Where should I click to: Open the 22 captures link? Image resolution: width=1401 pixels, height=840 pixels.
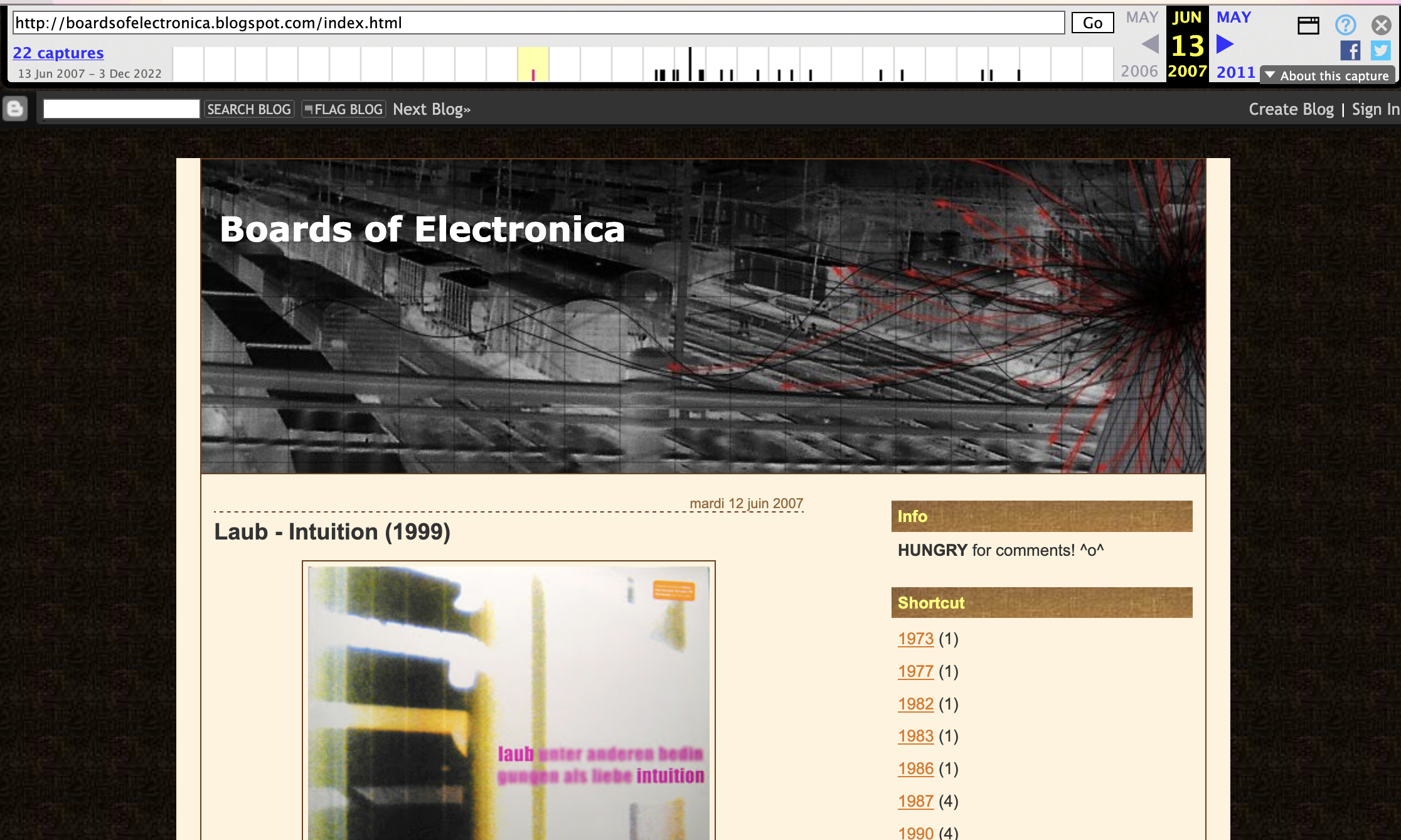[x=59, y=53]
